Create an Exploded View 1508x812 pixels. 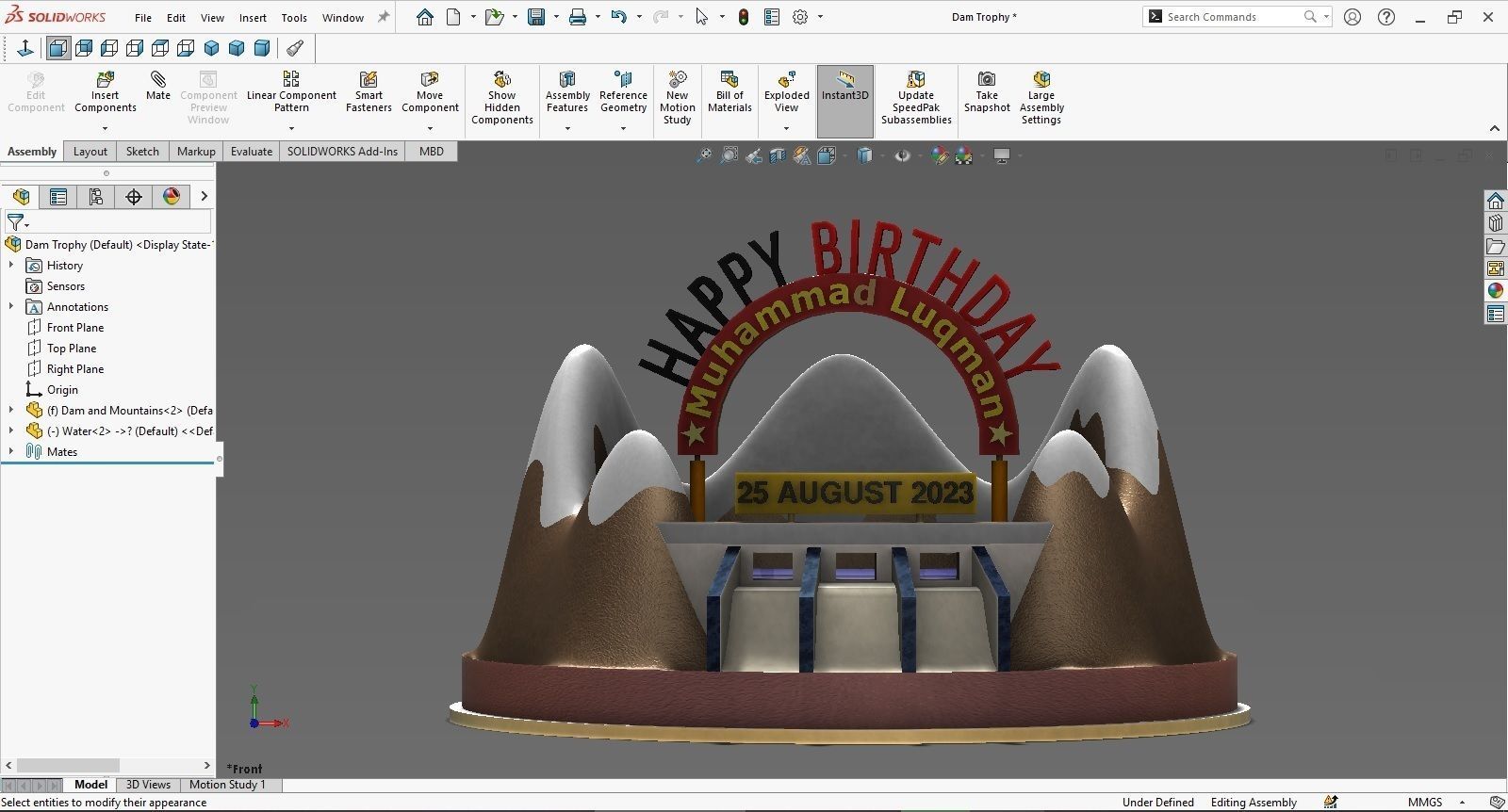[787, 91]
